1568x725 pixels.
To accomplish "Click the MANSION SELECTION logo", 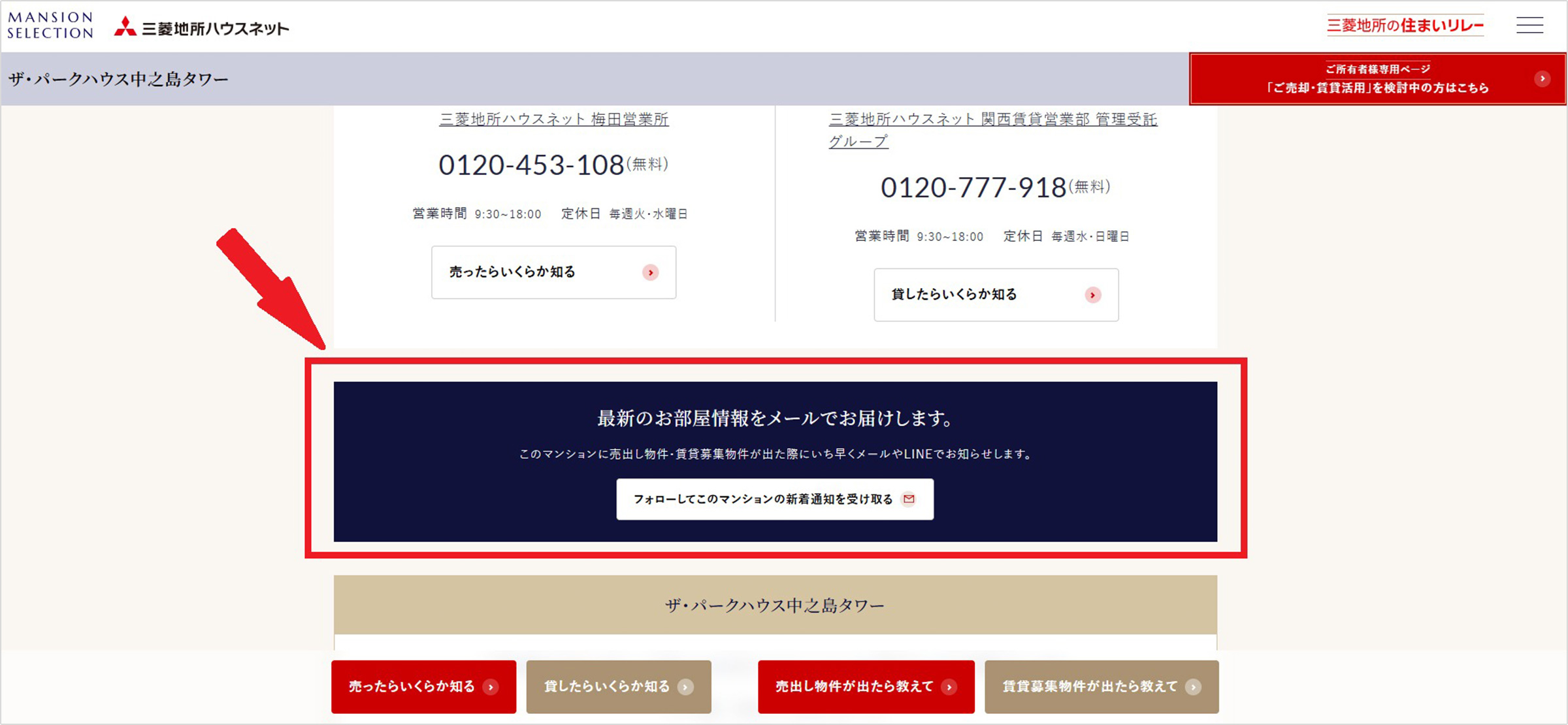I will click(50, 25).
